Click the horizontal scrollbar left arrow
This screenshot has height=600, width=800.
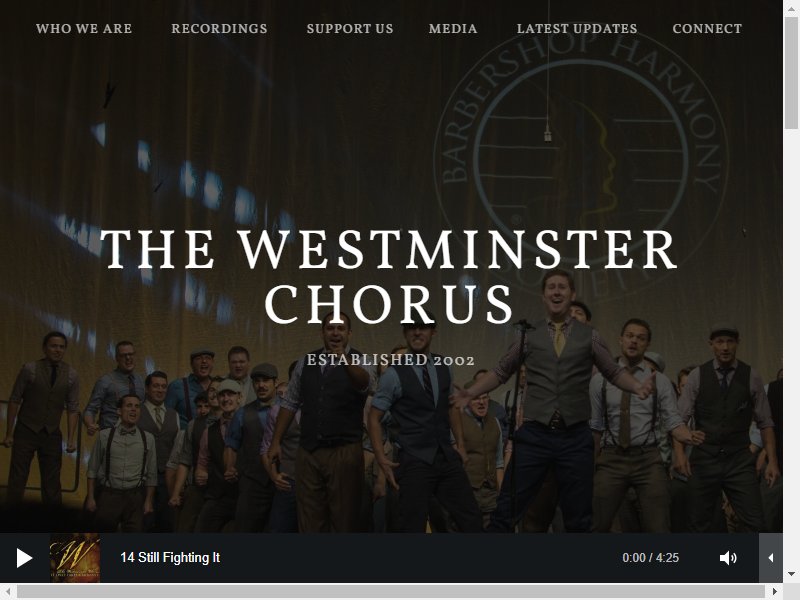(8, 591)
